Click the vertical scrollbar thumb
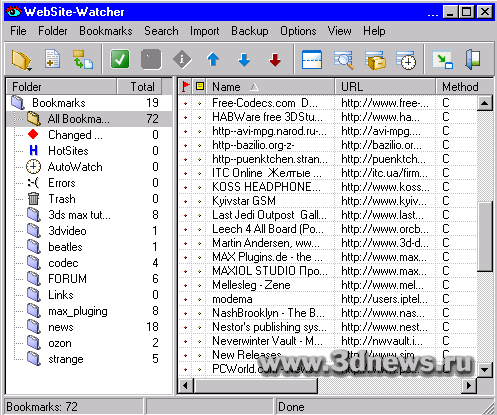The width and height of the screenshot is (497, 415). point(485,236)
